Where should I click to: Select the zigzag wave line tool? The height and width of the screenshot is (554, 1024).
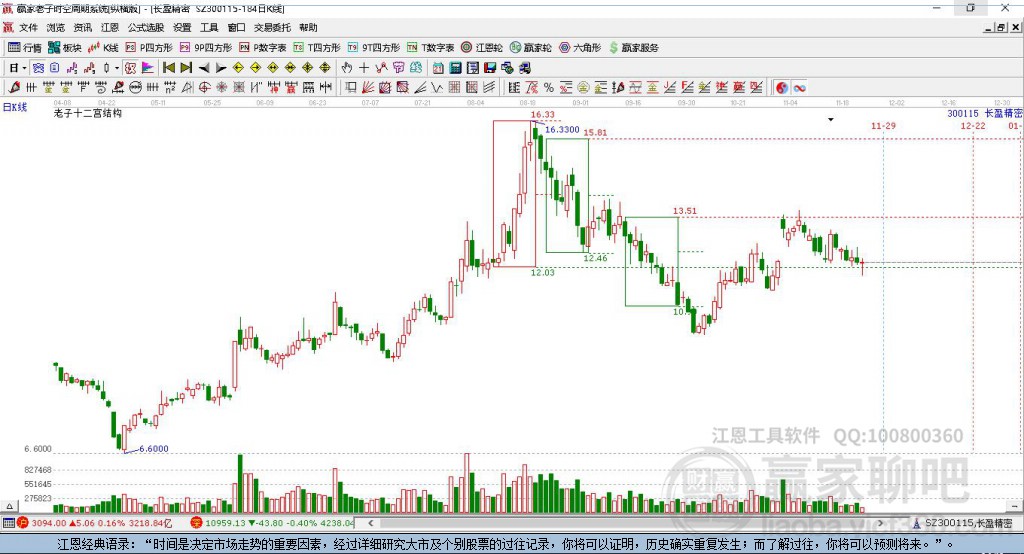point(438,88)
